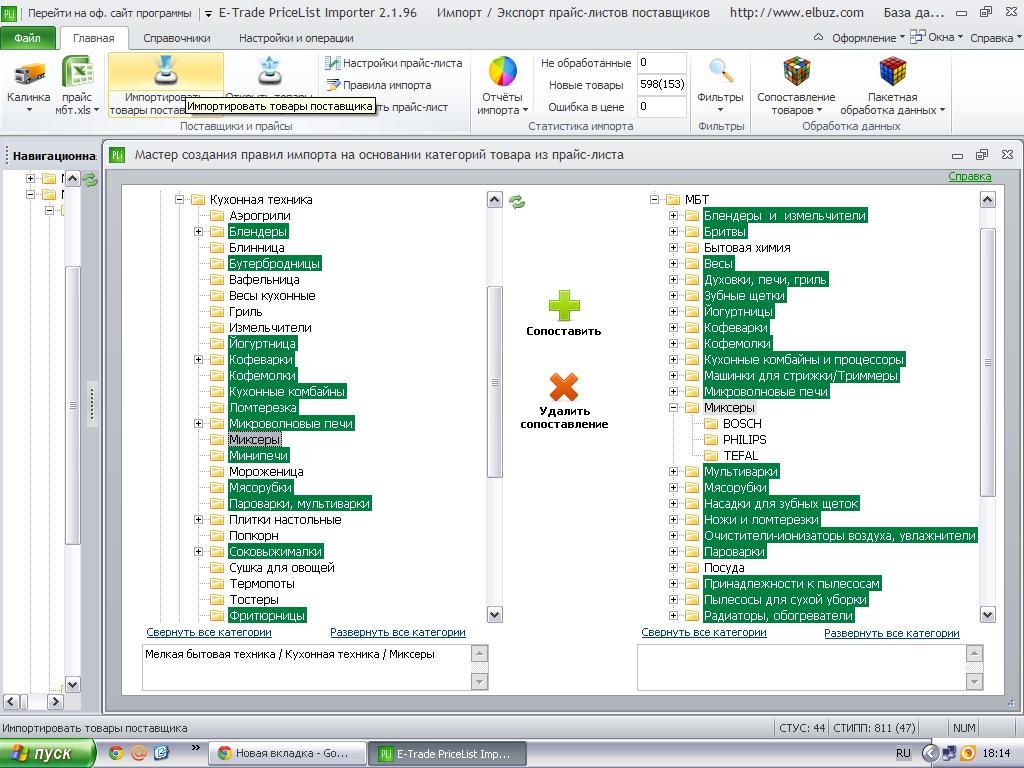Select Миксеры folder in left tree
This screenshot has width=1024, height=768.
coord(255,440)
